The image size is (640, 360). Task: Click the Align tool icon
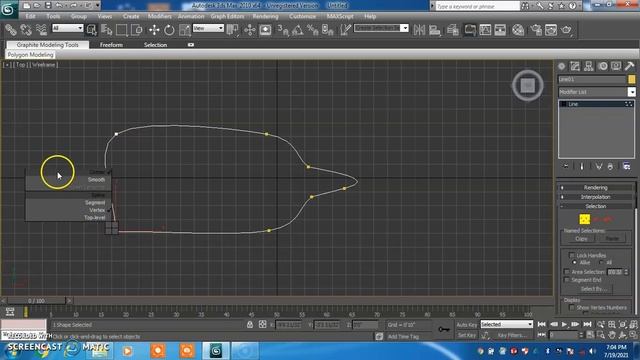pyautogui.click(x=435, y=30)
